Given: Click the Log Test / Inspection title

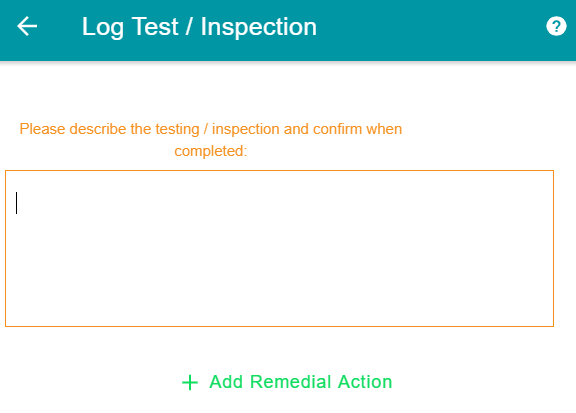Looking at the screenshot, I should pyautogui.click(x=199, y=27).
